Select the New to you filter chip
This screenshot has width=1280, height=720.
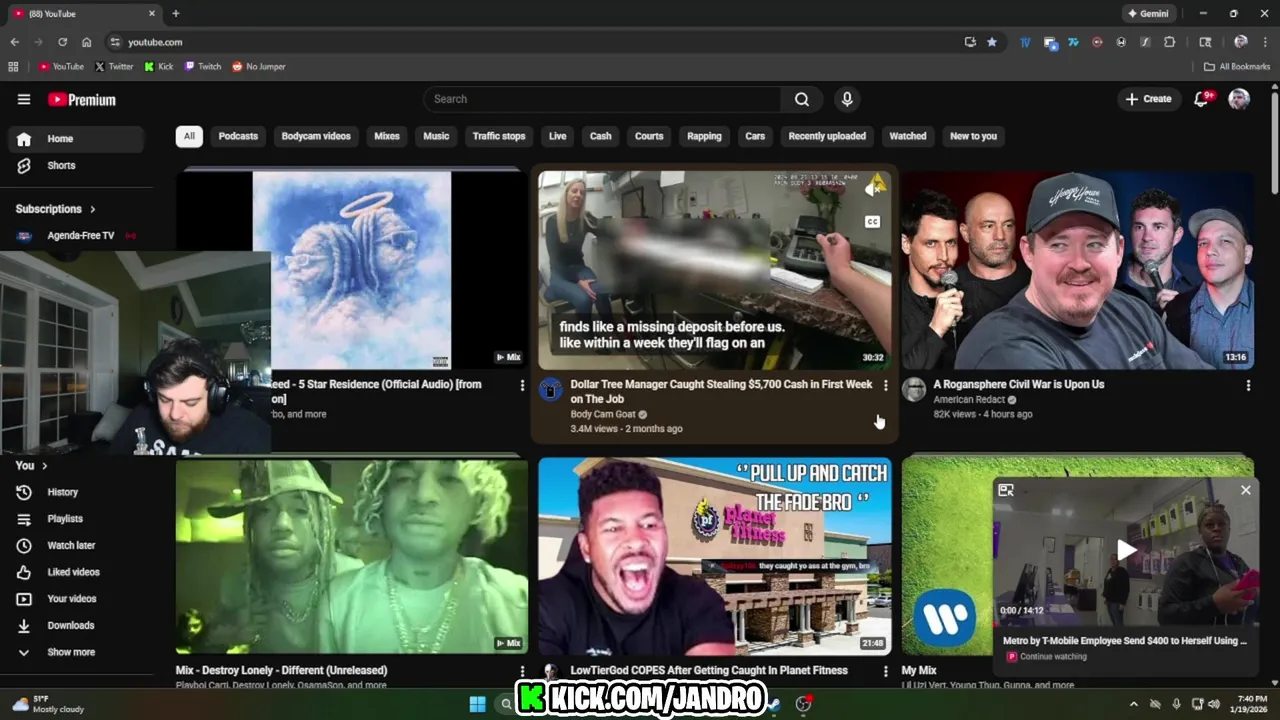click(973, 136)
